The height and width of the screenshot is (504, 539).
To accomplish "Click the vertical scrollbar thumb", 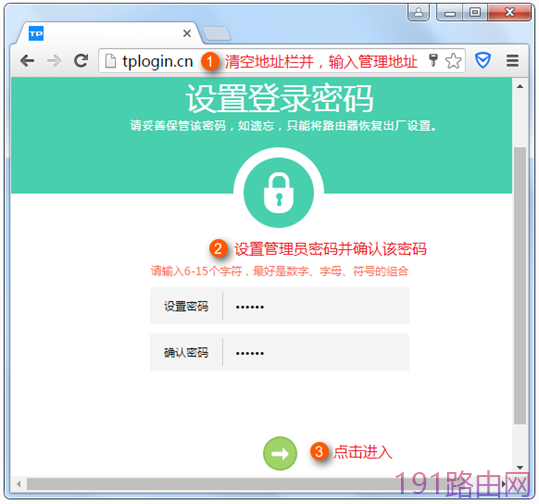I will [520, 285].
